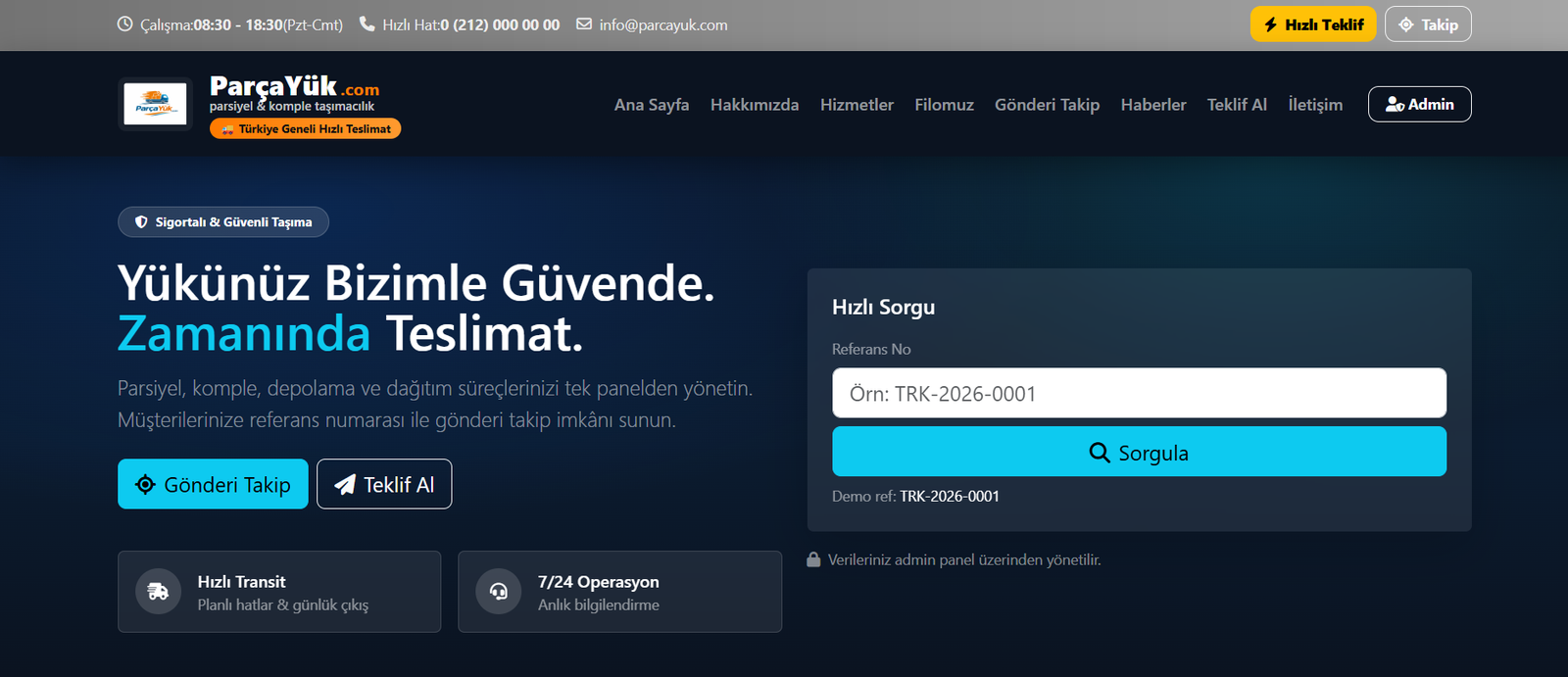This screenshot has width=1568, height=677.
Task: Click the headset icon in 7/24 Operasyon card
Action: point(498,592)
